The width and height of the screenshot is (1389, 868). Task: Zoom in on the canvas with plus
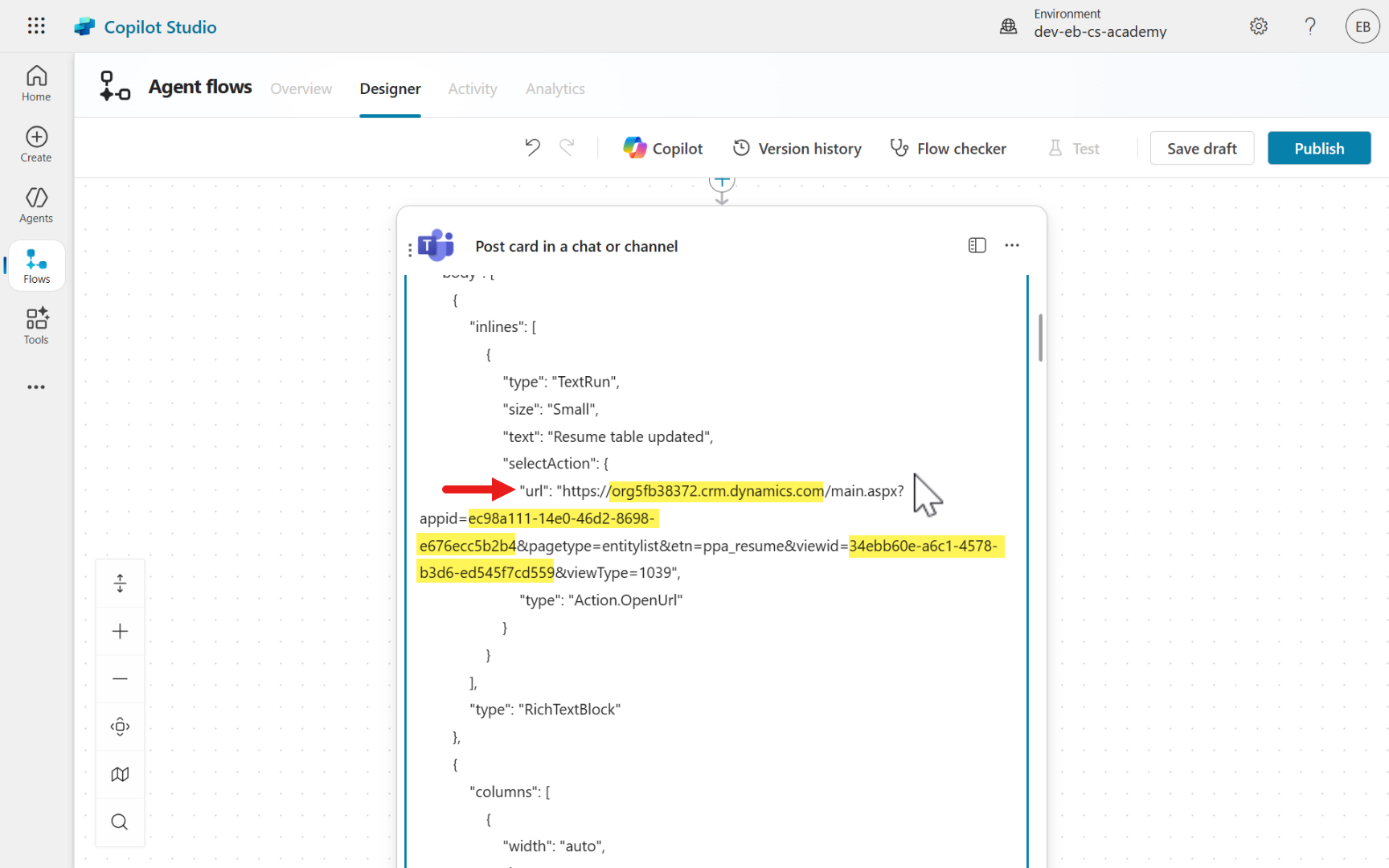(x=120, y=632)
